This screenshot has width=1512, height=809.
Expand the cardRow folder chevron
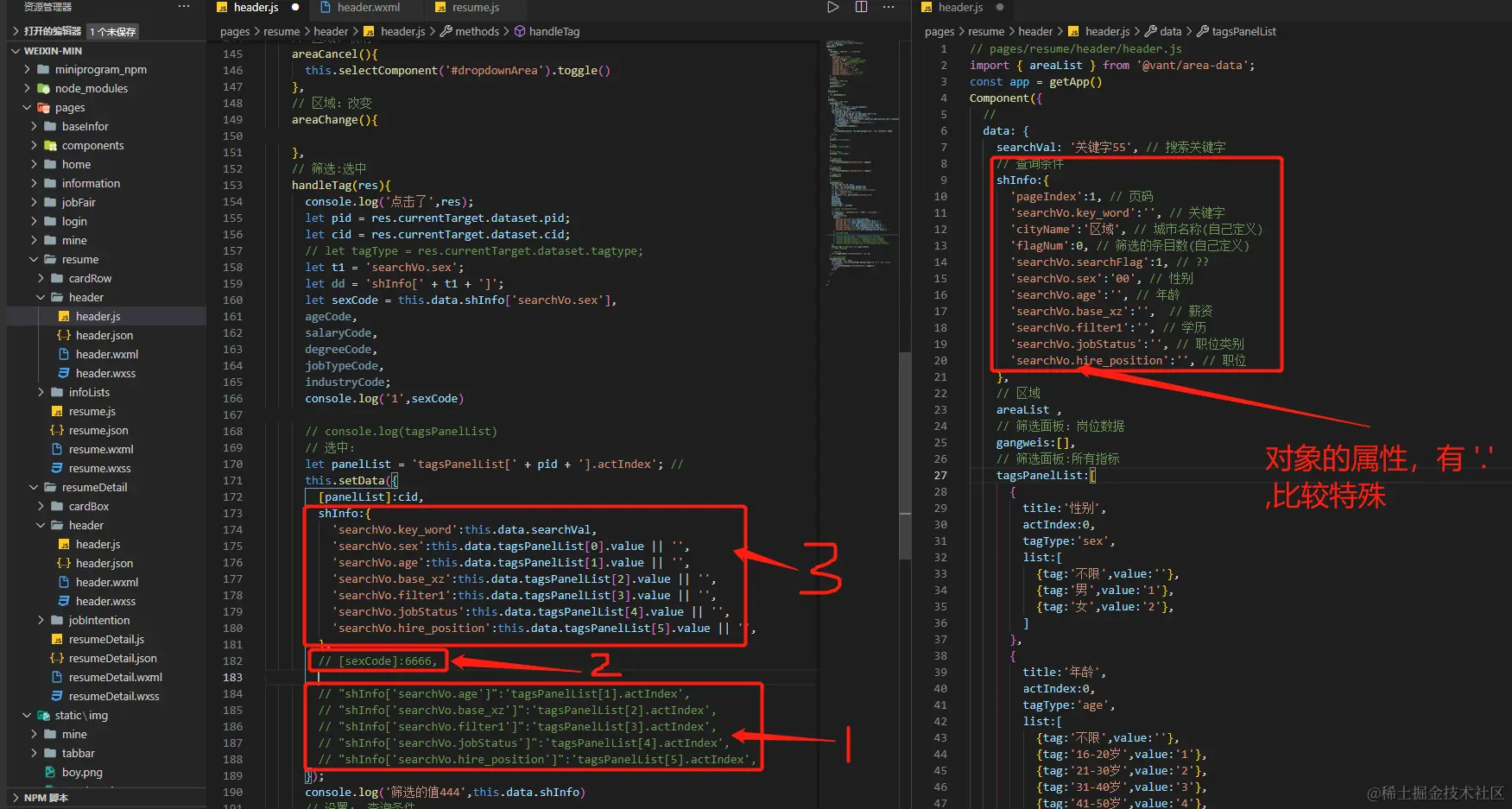coord(41,279)
